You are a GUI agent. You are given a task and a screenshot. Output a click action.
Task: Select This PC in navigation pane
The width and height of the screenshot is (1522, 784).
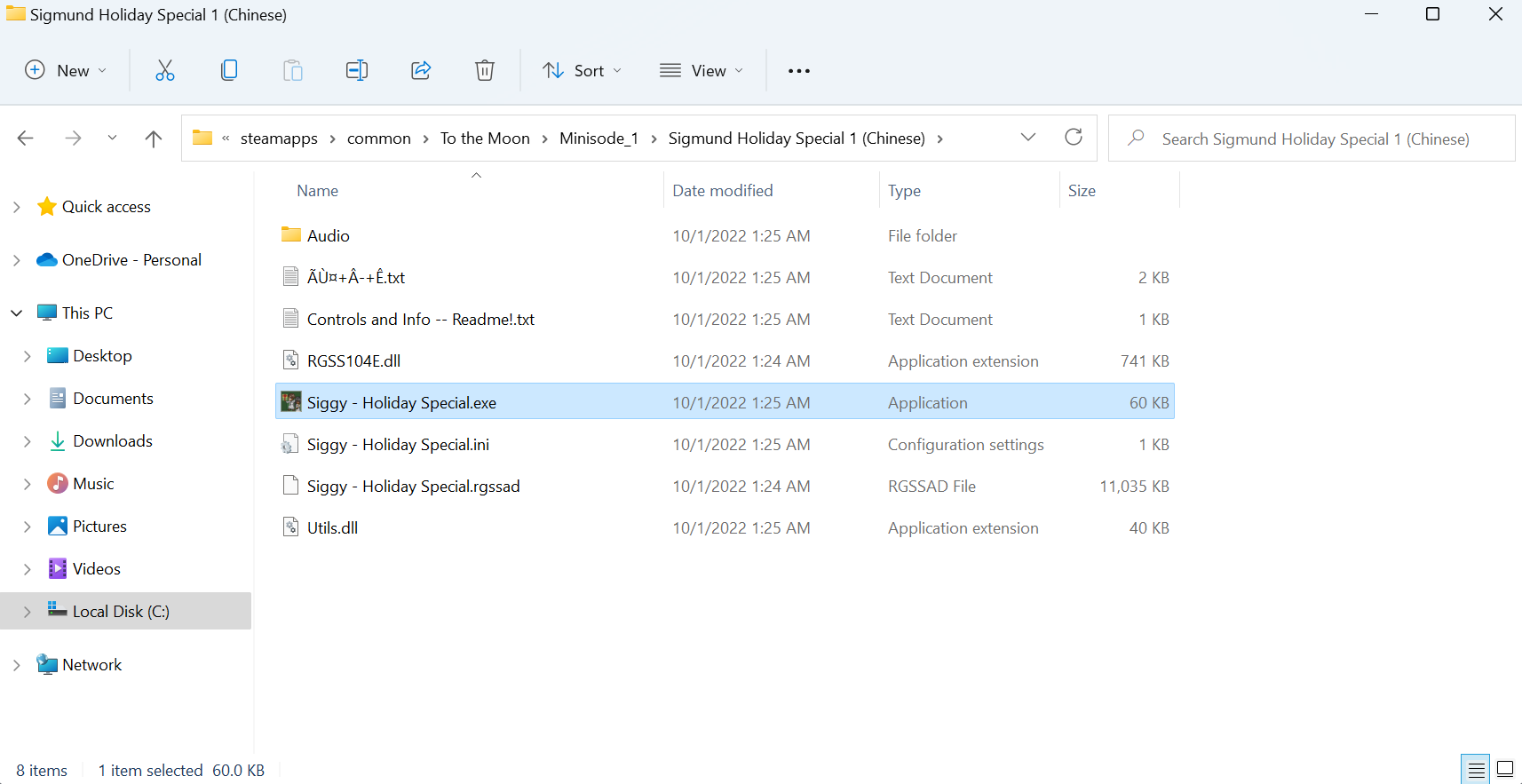click(87, 313)
